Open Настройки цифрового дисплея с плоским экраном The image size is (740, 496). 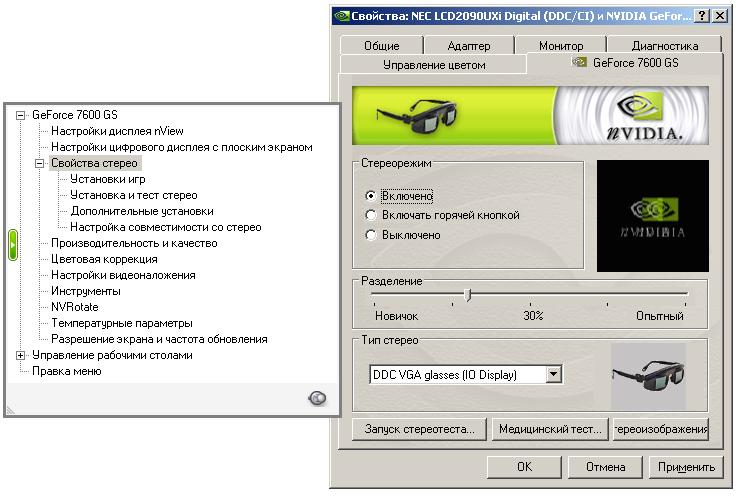pyautogui.click(x=182, y=147)
